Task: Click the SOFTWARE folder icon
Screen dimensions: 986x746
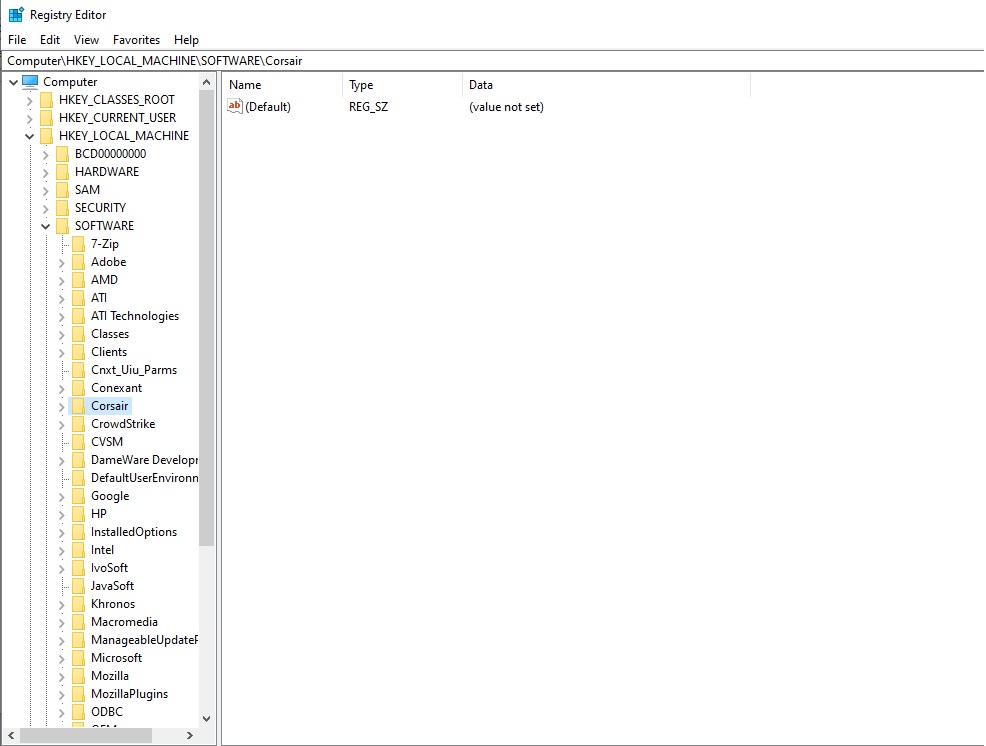Action: [x=62, y=225]
